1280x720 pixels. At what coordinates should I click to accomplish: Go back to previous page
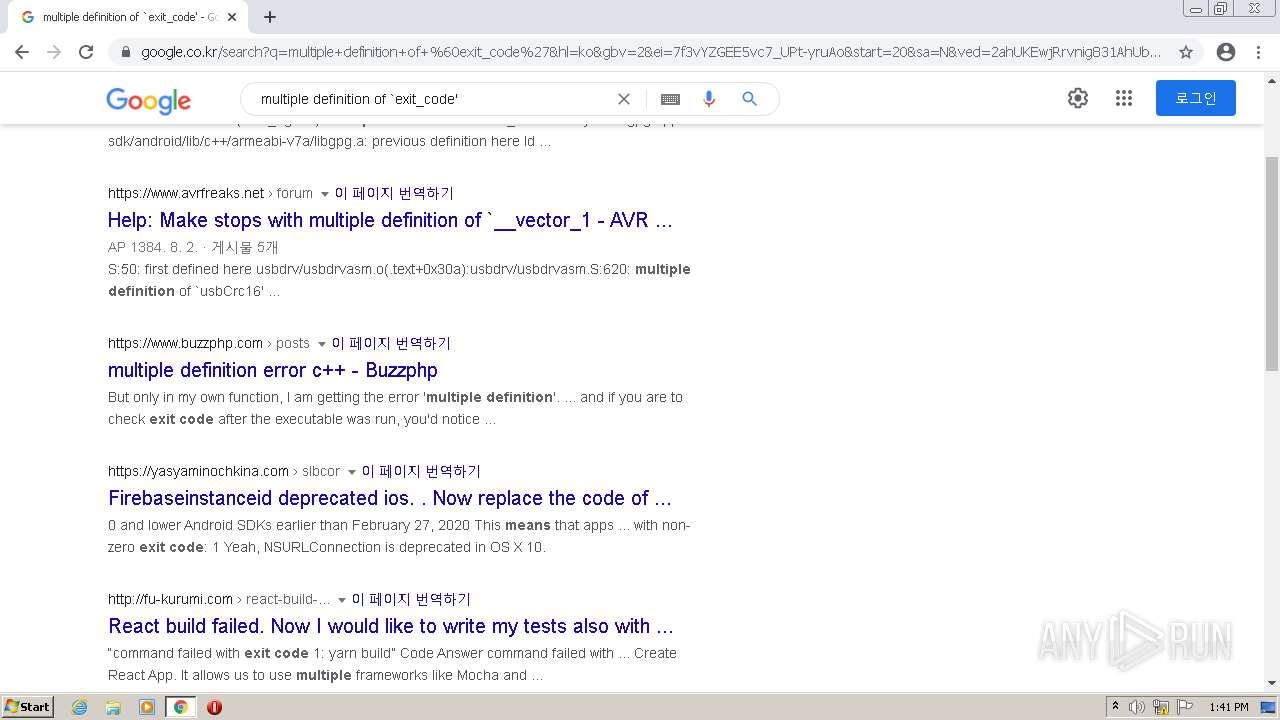click(x=22, y=52)
